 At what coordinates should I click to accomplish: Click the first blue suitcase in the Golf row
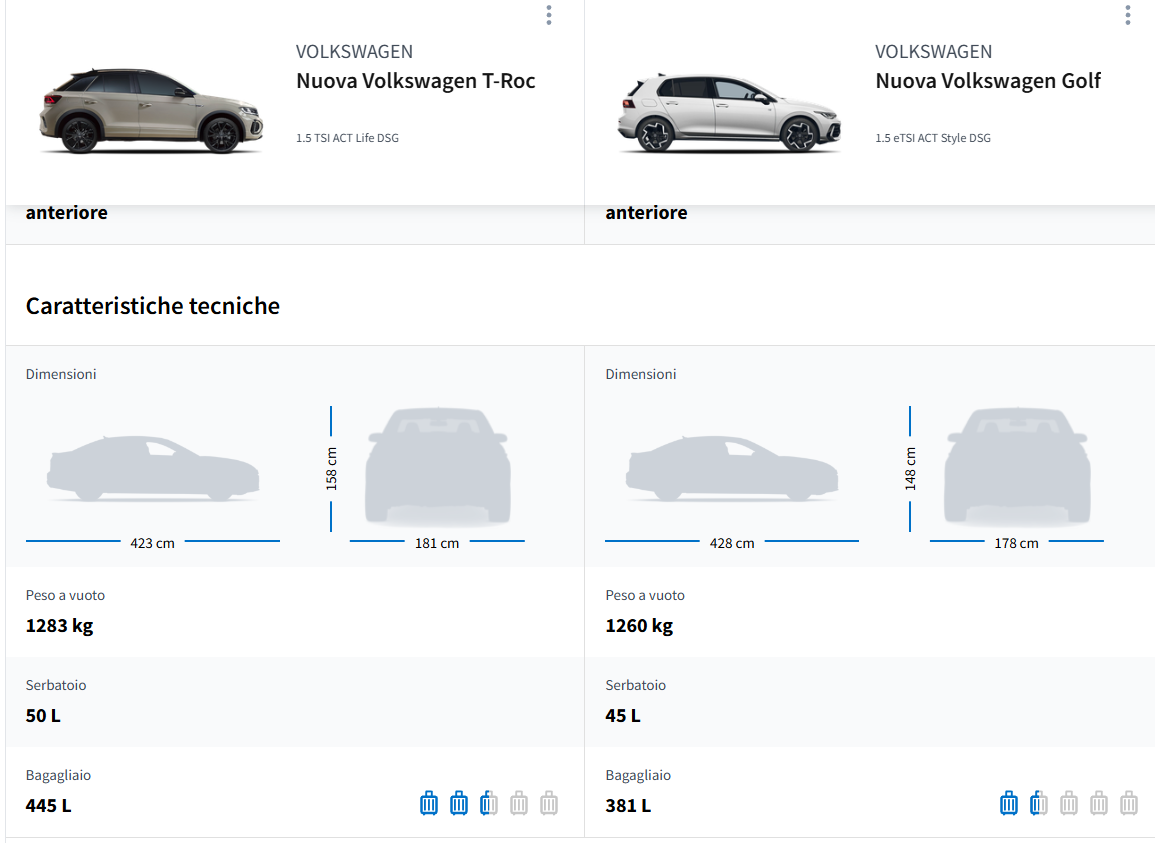tap(1009, 803)
